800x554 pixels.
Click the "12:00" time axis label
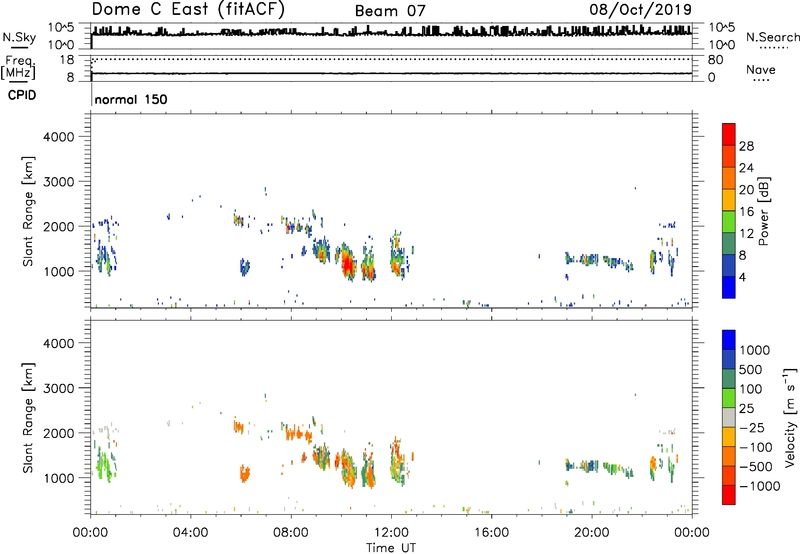tap(391, 533)
